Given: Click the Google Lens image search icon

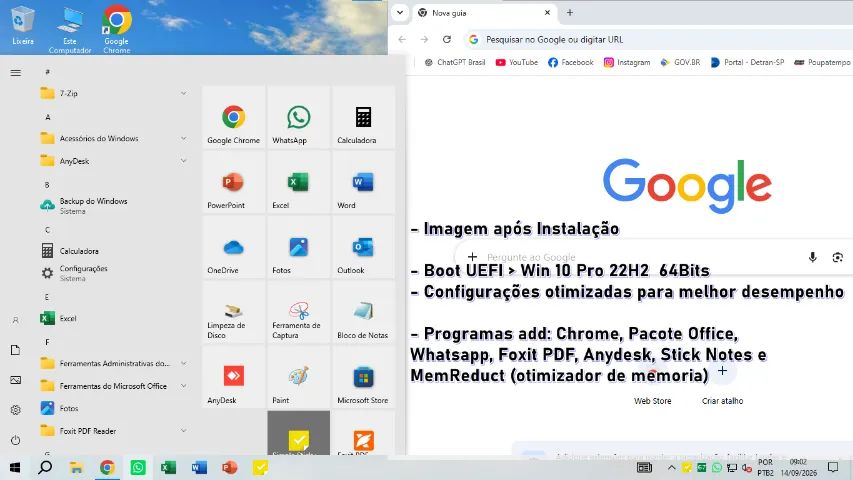Looking at the screenshot, I should point(838,257).
